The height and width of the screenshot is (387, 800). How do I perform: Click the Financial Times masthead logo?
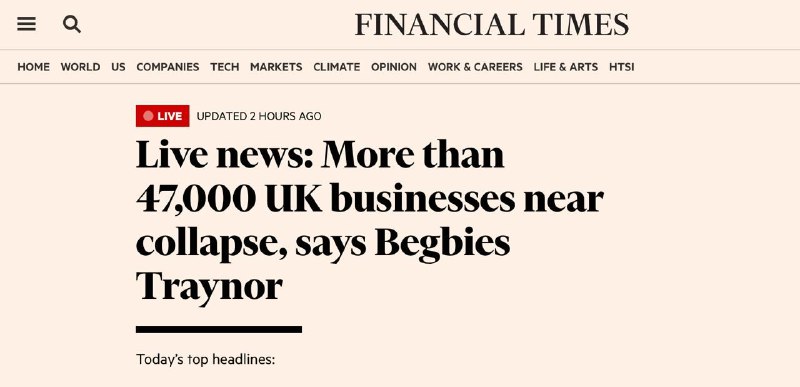click(x=491, y=25)
